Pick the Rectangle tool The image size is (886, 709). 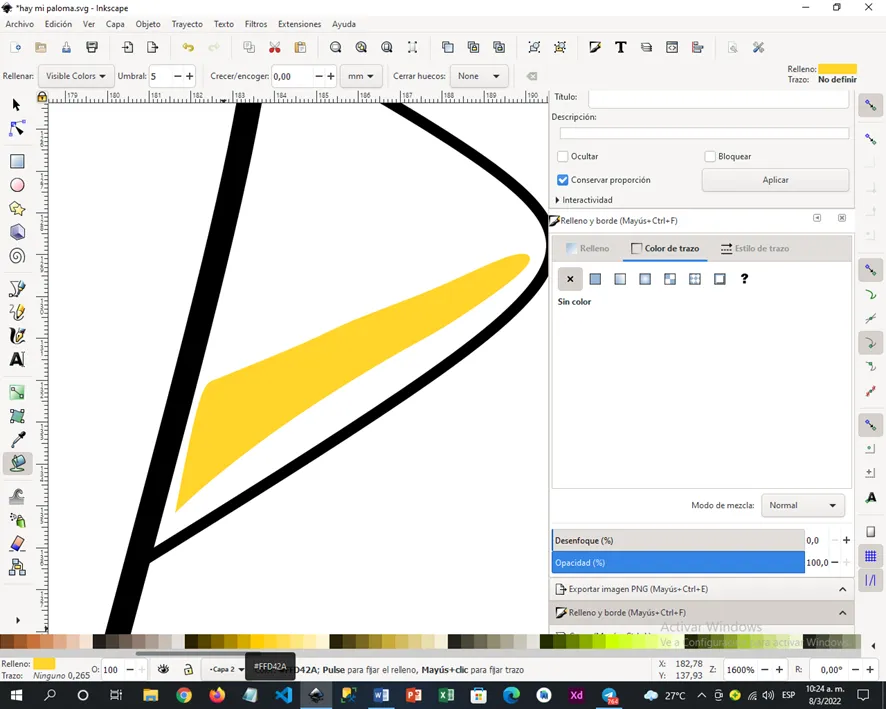17,162
